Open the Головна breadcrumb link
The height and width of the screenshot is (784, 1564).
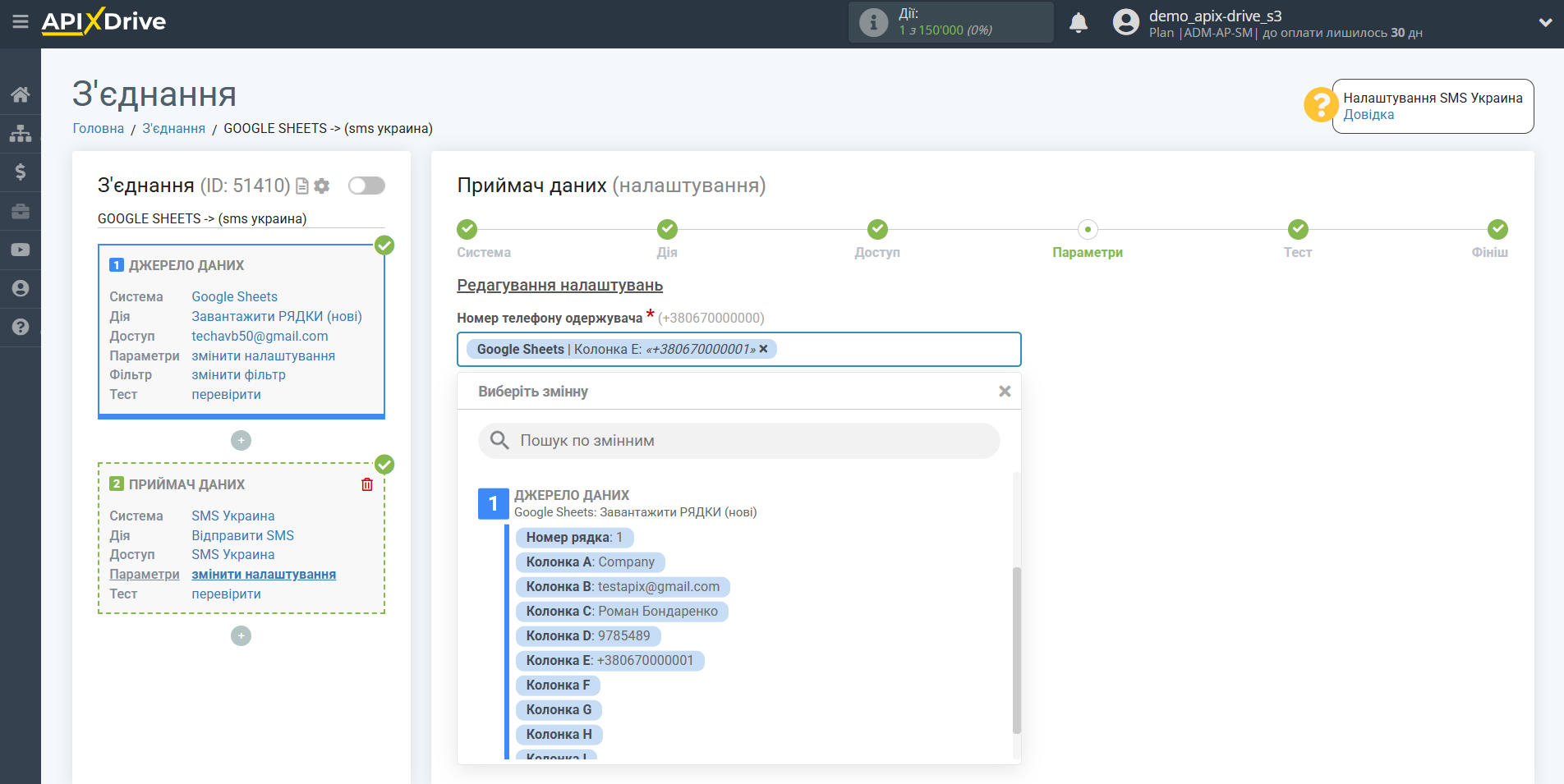click(x=99, y=128)
